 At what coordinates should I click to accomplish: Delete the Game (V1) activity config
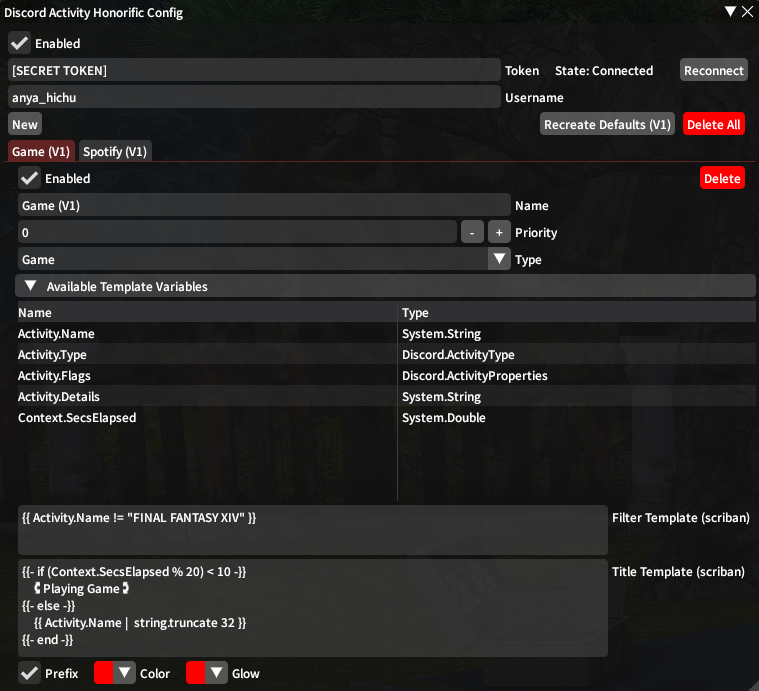tap(722, 178)
